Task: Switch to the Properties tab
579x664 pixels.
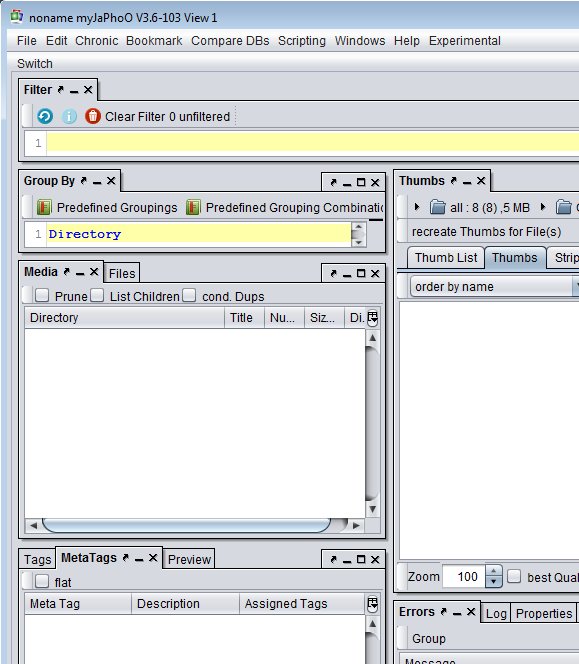Action: (x=544, y=614)
